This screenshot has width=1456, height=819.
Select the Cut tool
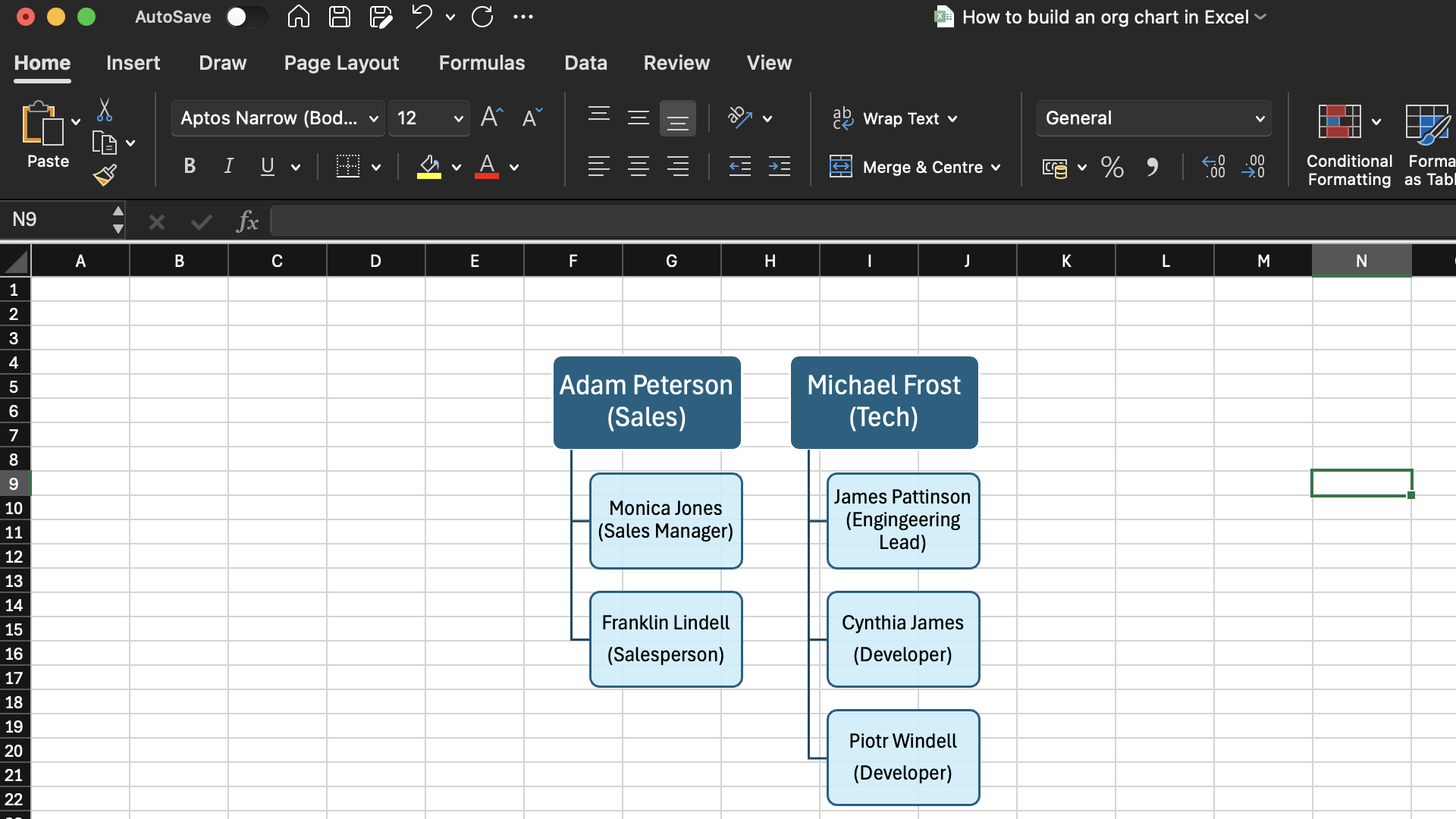click(105, 108)
